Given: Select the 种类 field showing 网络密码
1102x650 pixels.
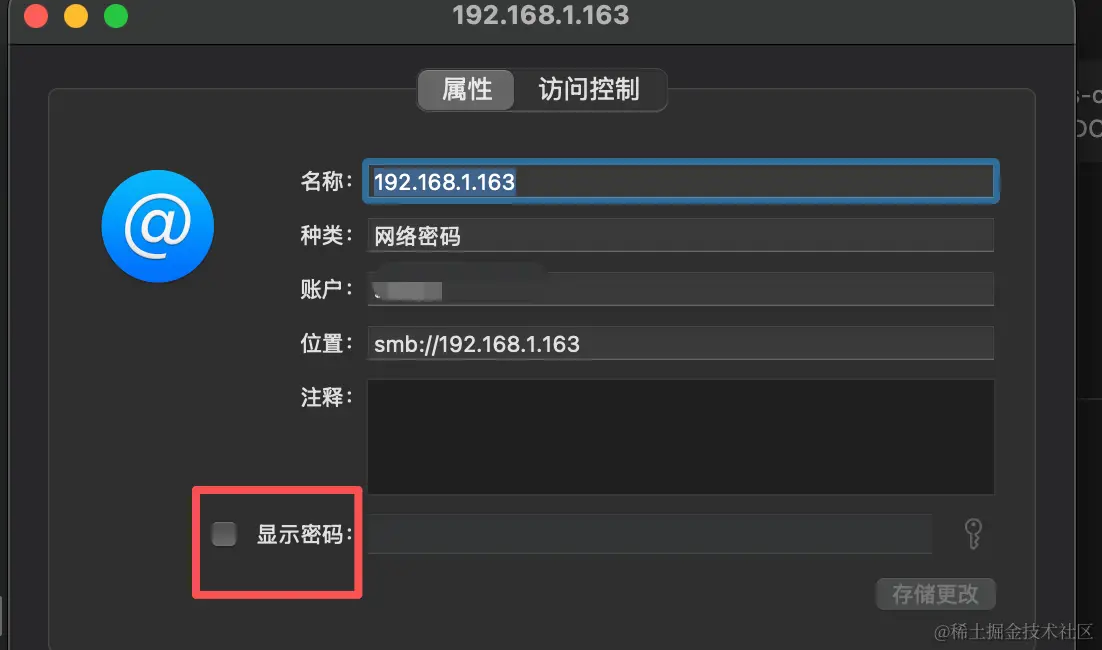Looking at the screenshot, I should pos(680,235).
